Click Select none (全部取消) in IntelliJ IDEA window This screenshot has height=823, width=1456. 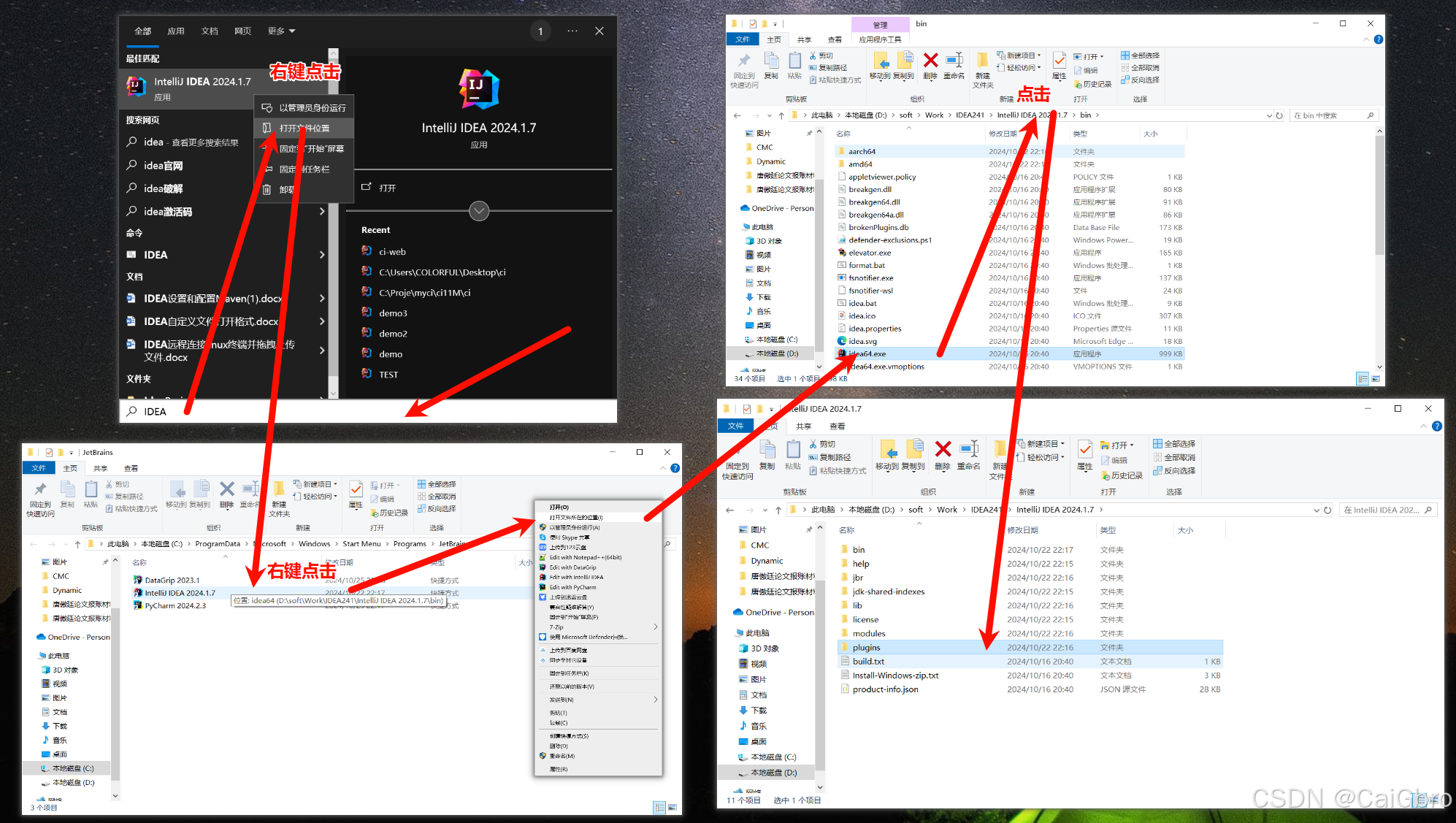[1174, 457]
